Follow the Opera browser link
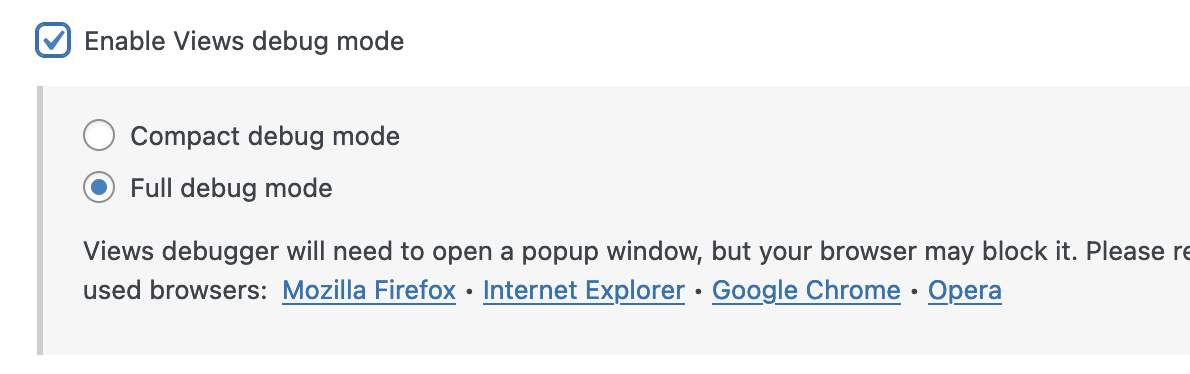 coord(965,291)
